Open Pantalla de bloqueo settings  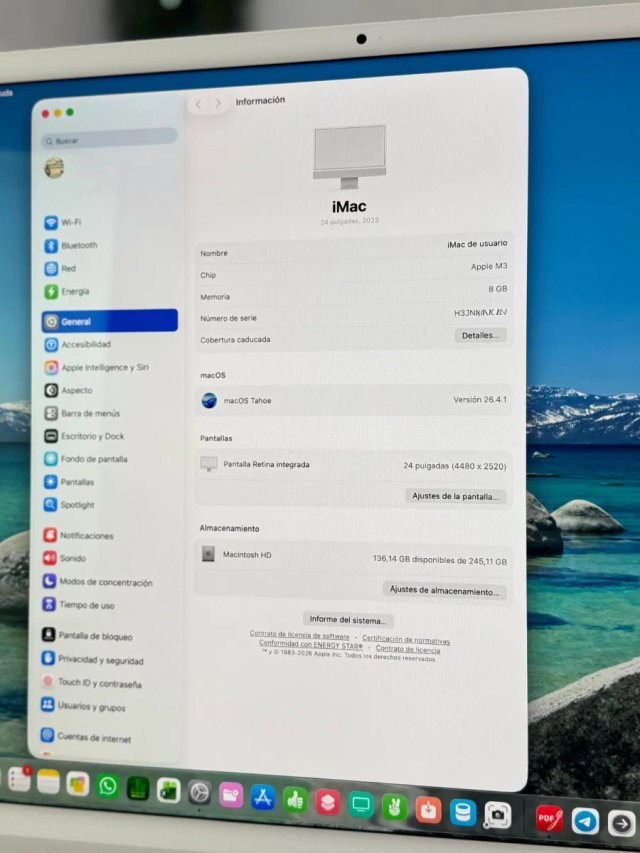click(x=87, y=635)
